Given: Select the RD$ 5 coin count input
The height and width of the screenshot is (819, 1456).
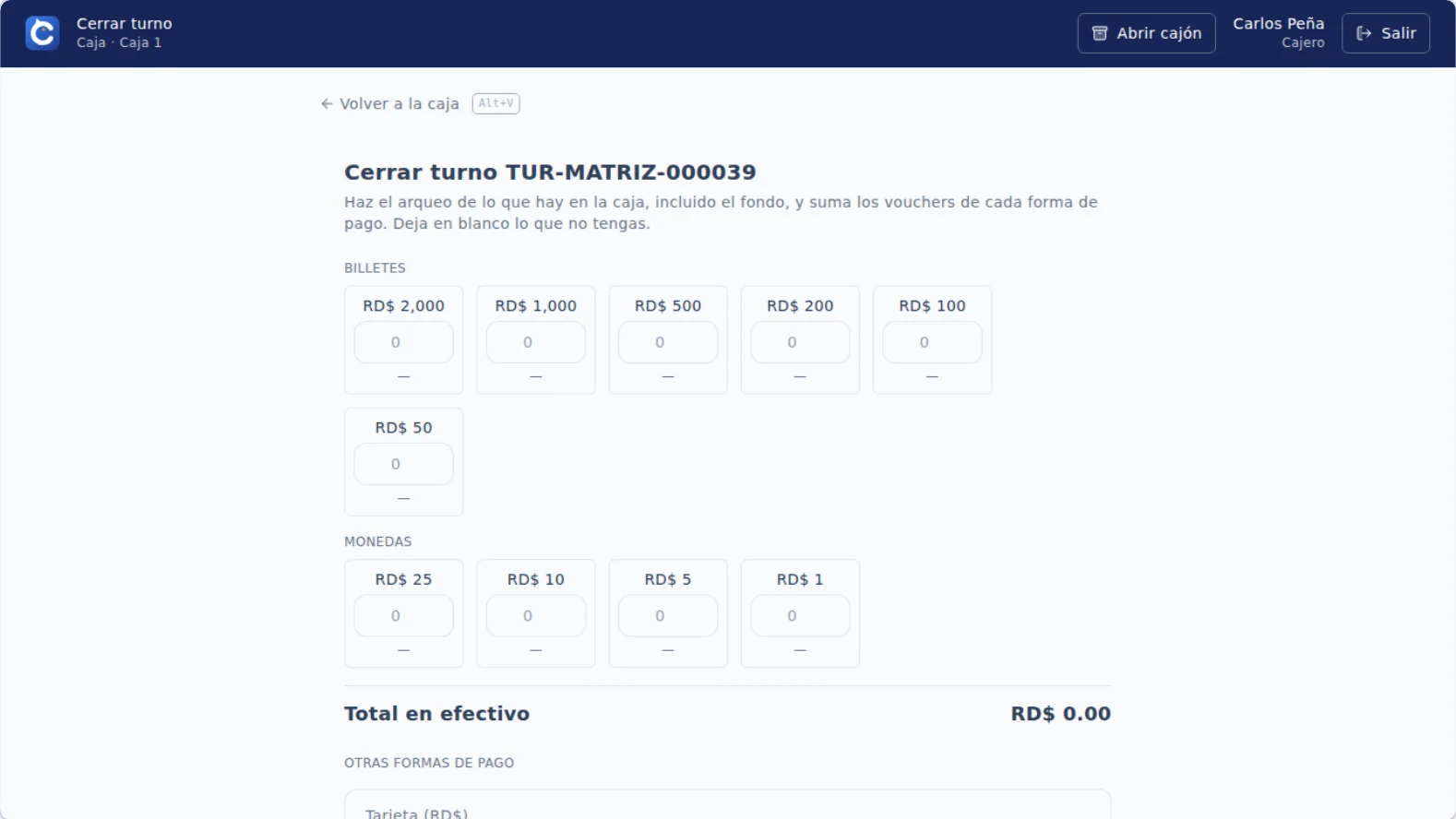Looking at the screenshot, I should [x=668, y=616].
